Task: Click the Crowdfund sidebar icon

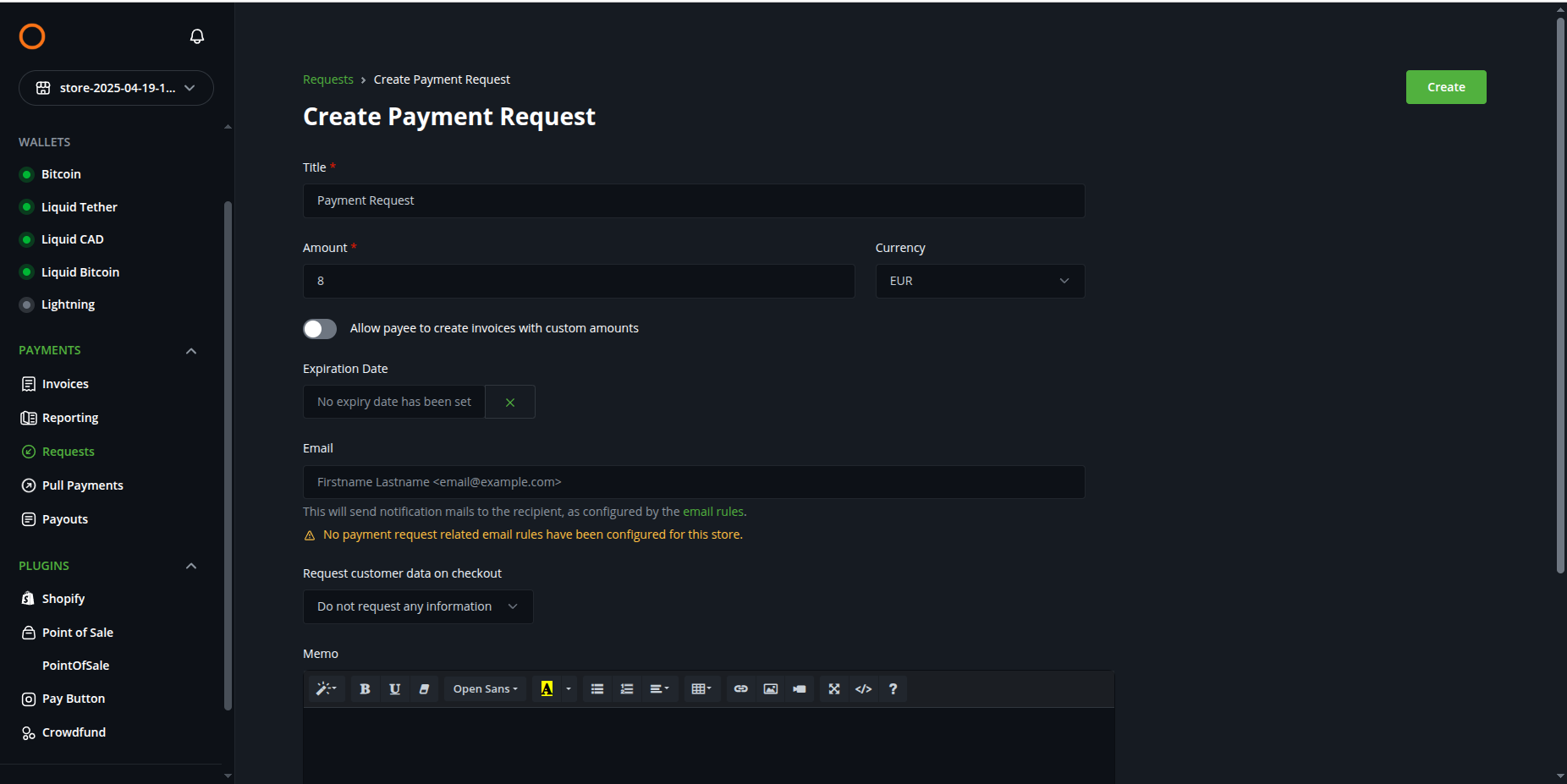Action: coord(29,733)
